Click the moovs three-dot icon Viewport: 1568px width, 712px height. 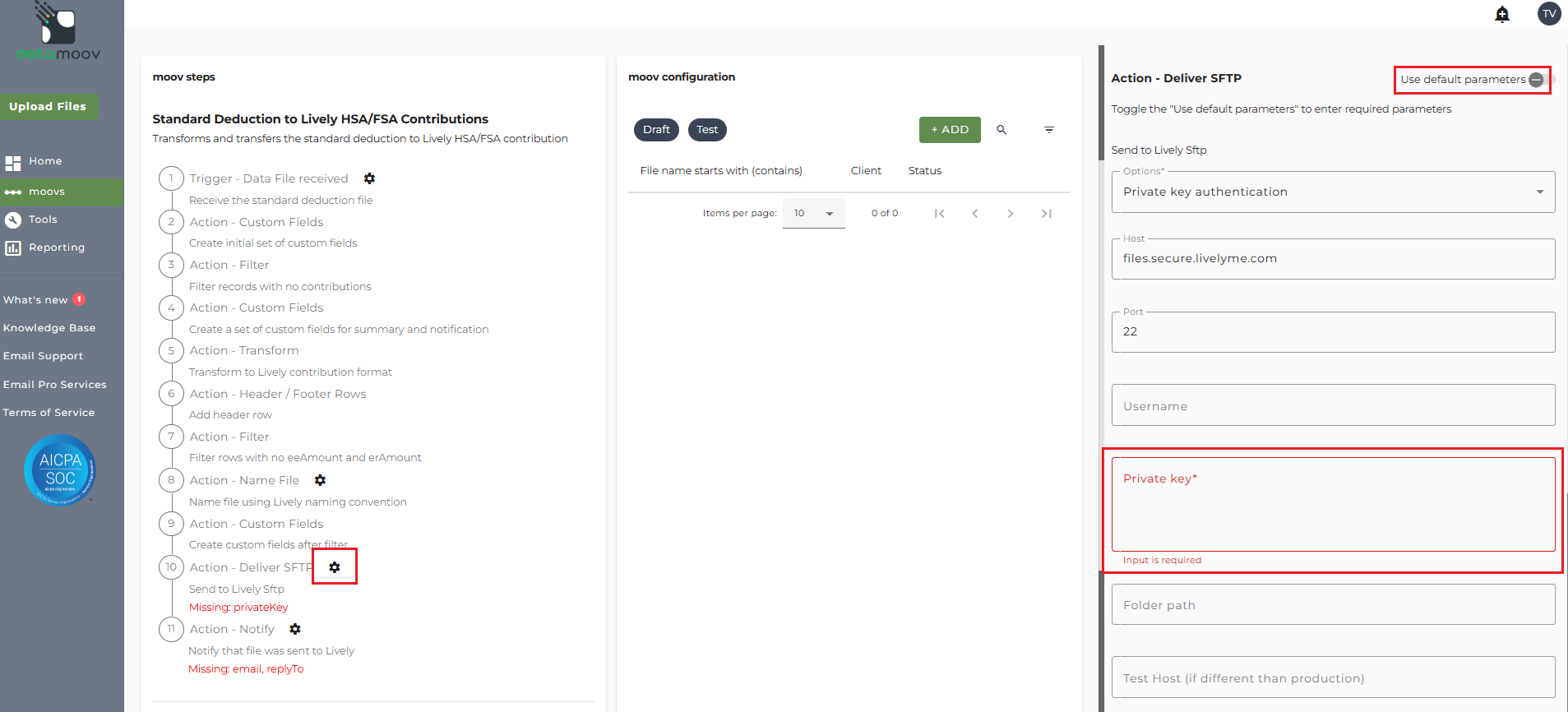pos(13,192)
